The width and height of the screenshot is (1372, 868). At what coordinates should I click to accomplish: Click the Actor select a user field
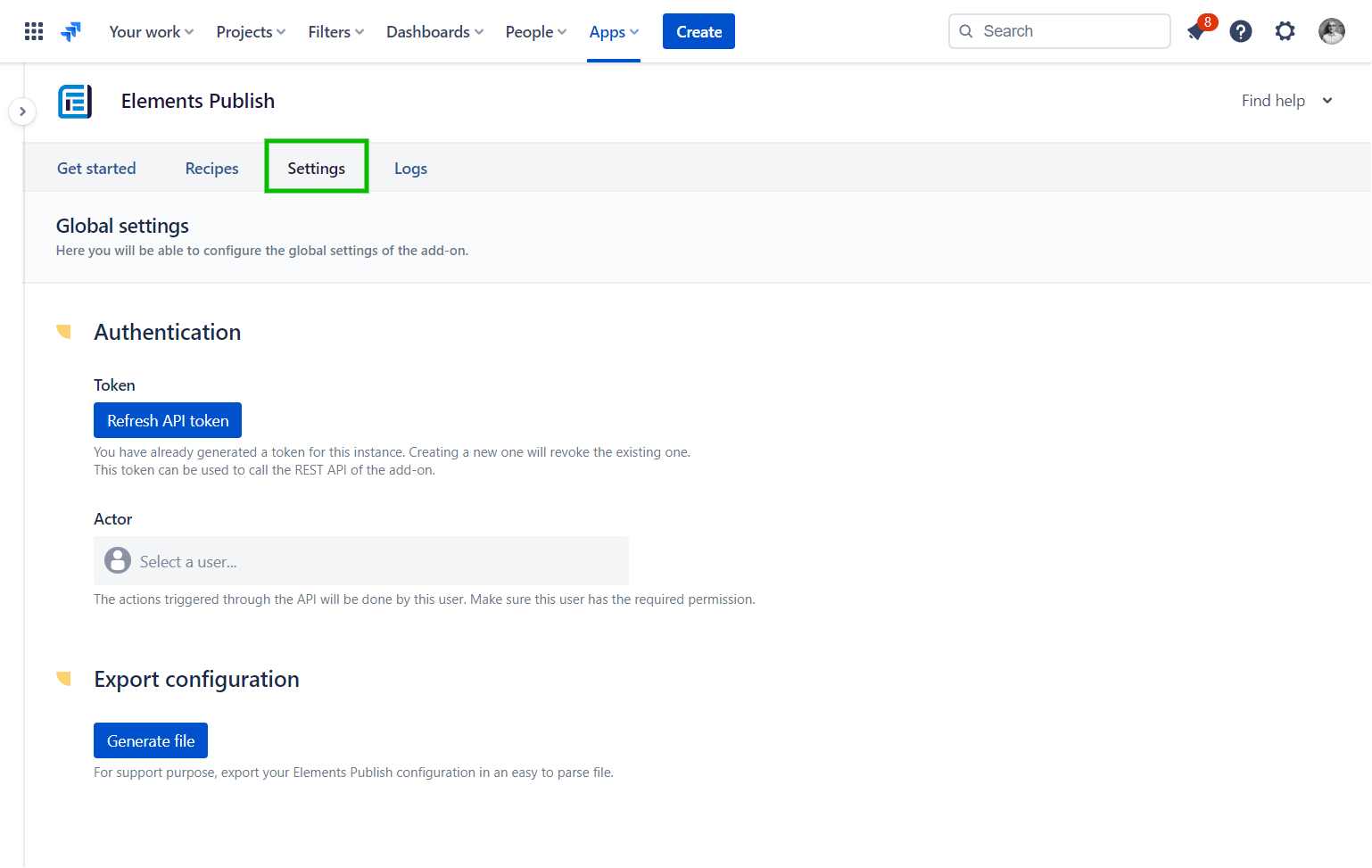coord(360,561)
